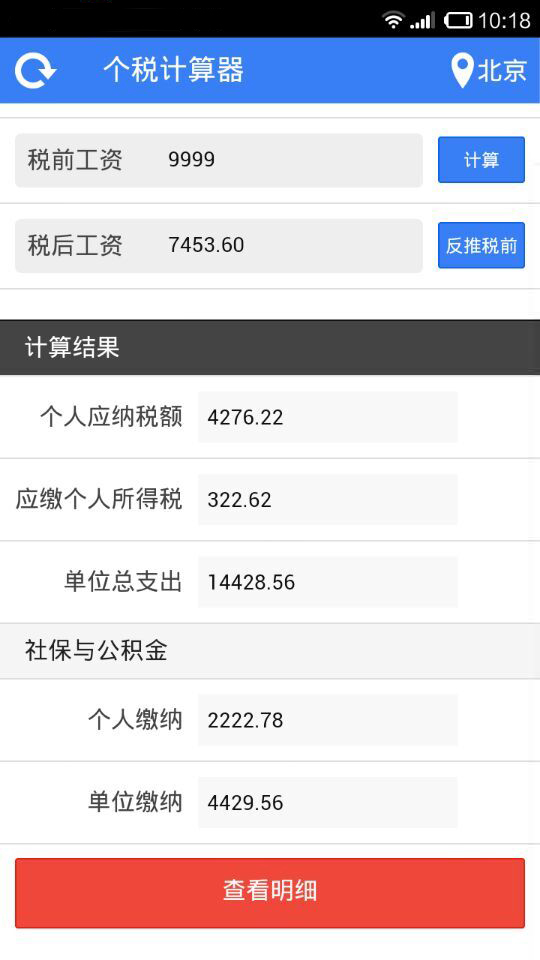Tap the battery status icon
Image resolution: width=540 pixels, height=960 pixels.
[x=457, y=21]
